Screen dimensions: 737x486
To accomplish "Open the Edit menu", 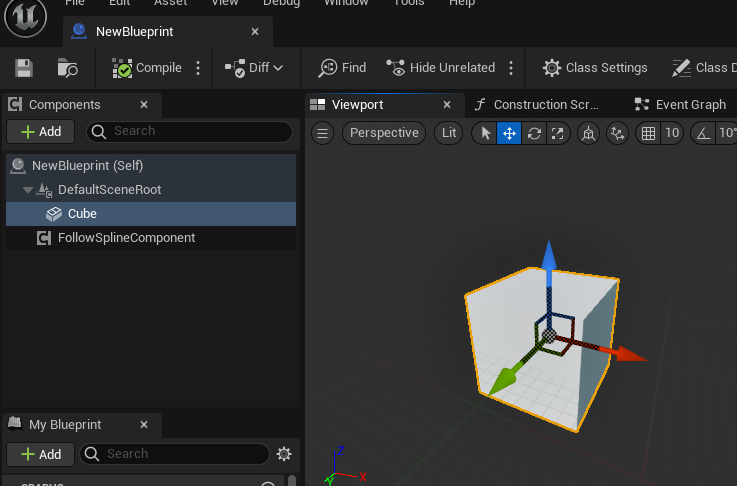I will point(119,3).
